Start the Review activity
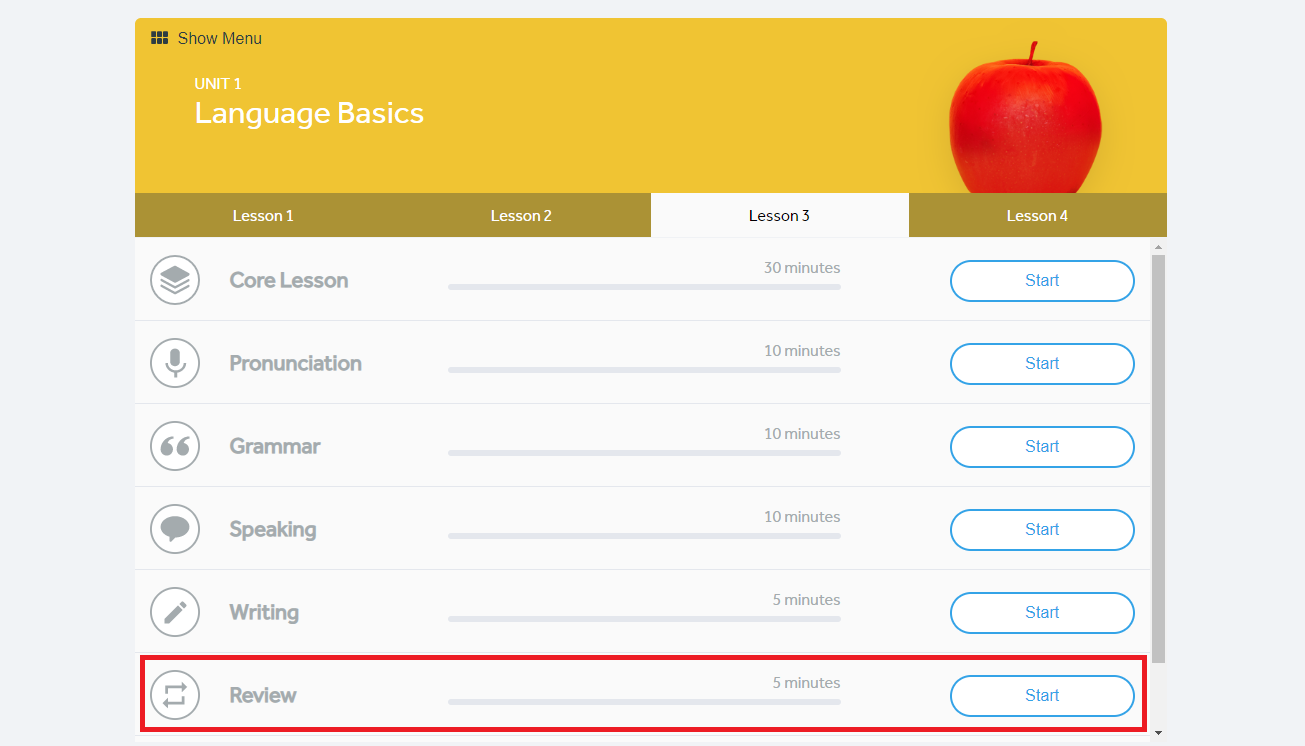 click(1041, 695)
